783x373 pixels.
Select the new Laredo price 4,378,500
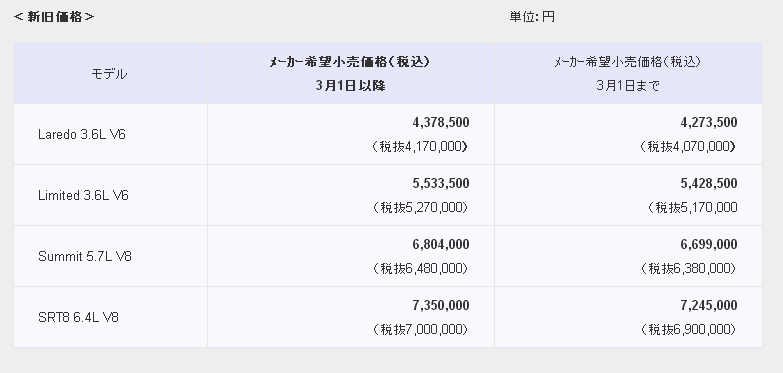pos(441,122)
